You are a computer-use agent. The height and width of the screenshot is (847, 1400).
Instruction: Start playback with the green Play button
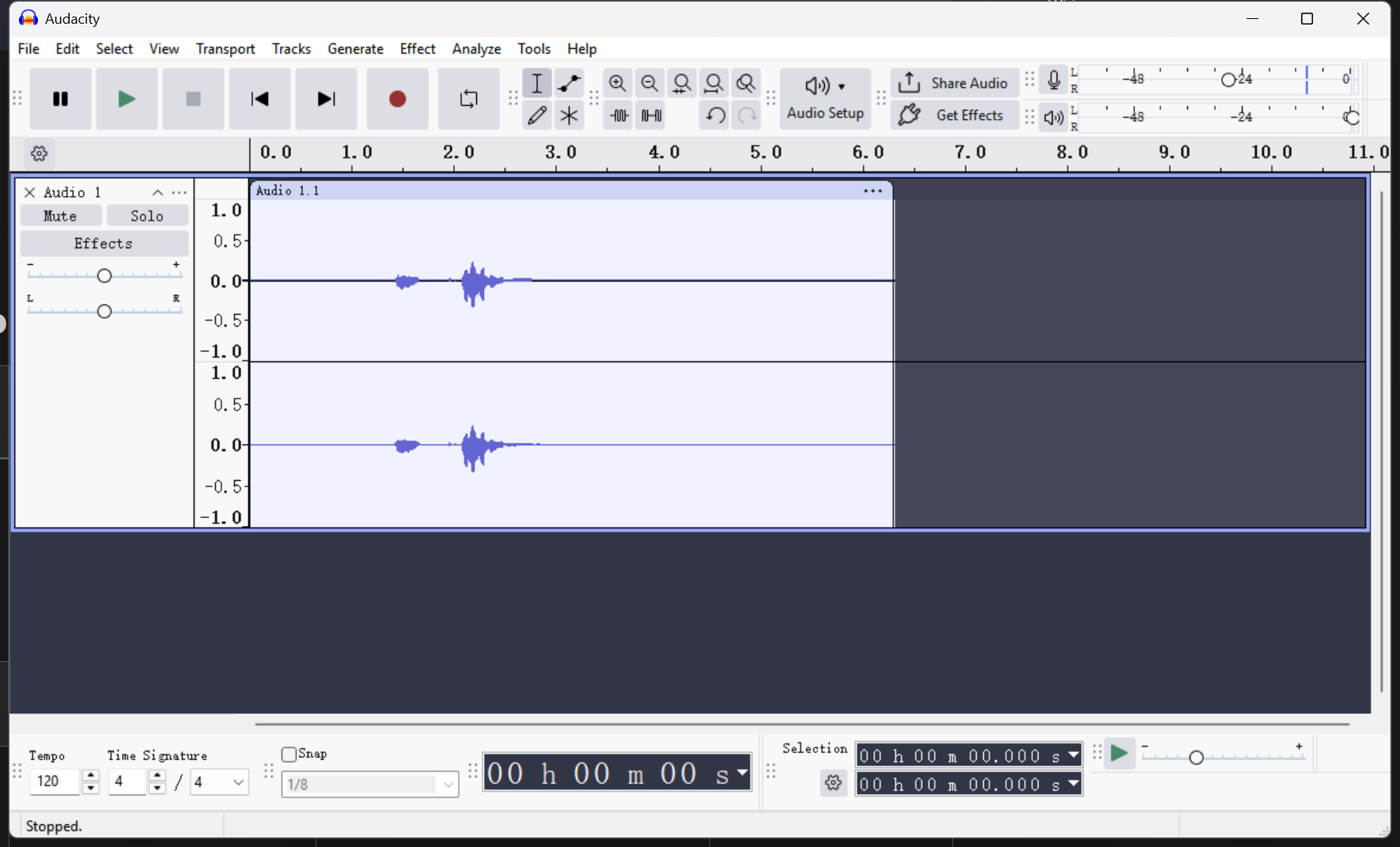tap(127, 99)
